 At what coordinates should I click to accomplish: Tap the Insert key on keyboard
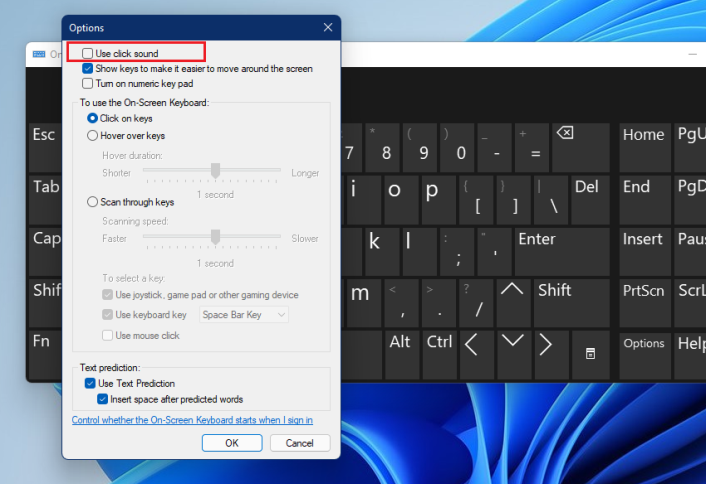point(645,252)
